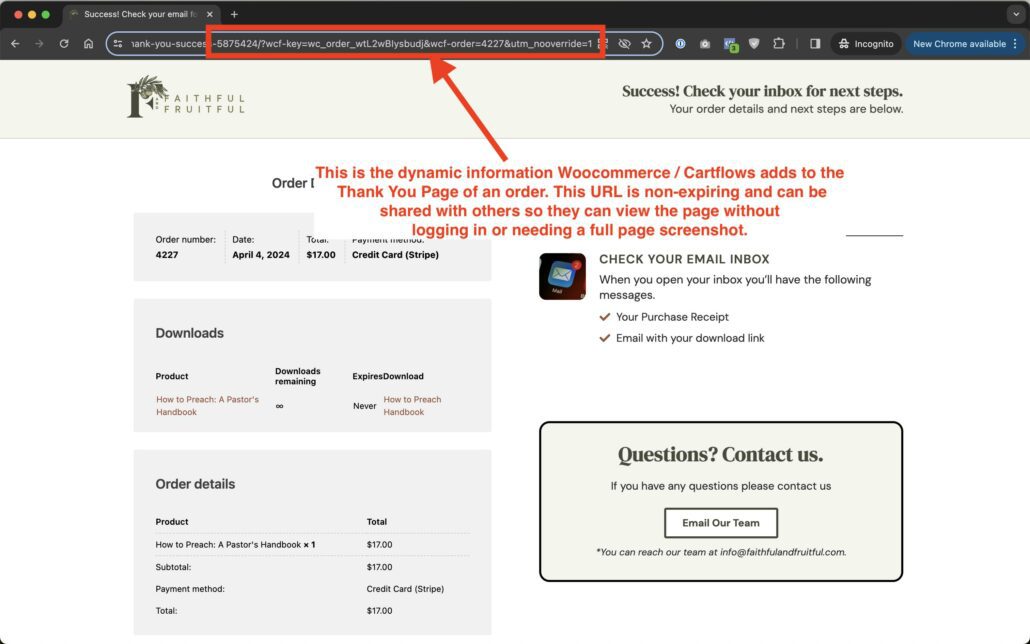The image size is (1030, 644).
Task: Toggle the browser side panel
Action: pos(815,44)
